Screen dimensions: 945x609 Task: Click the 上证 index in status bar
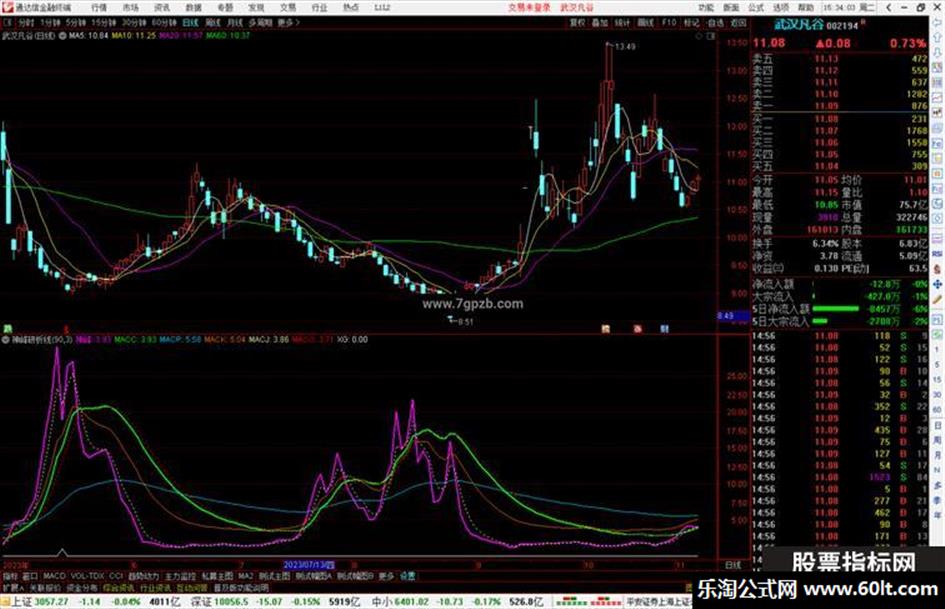[x=21, y=602]
